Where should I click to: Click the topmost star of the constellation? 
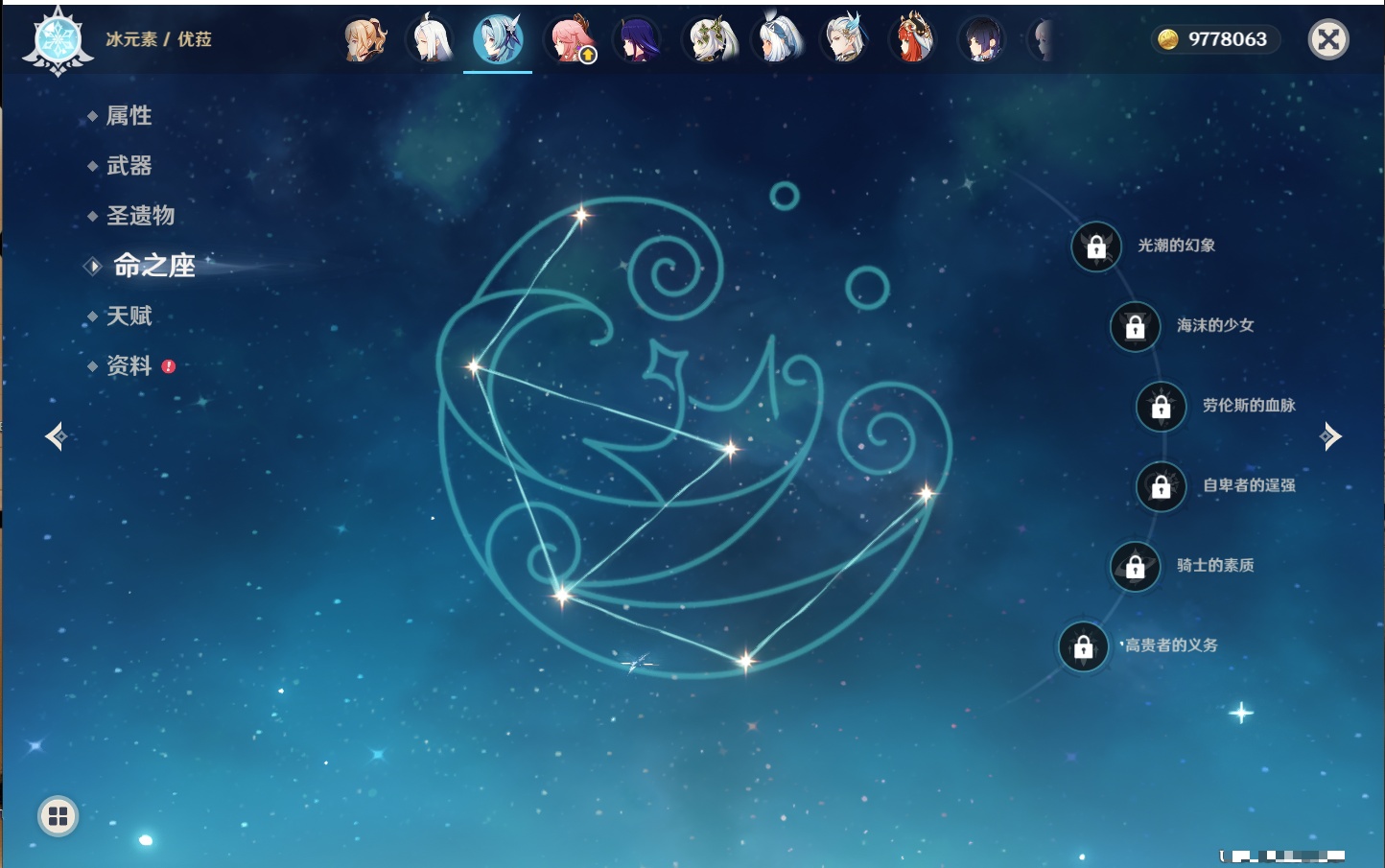580,215
